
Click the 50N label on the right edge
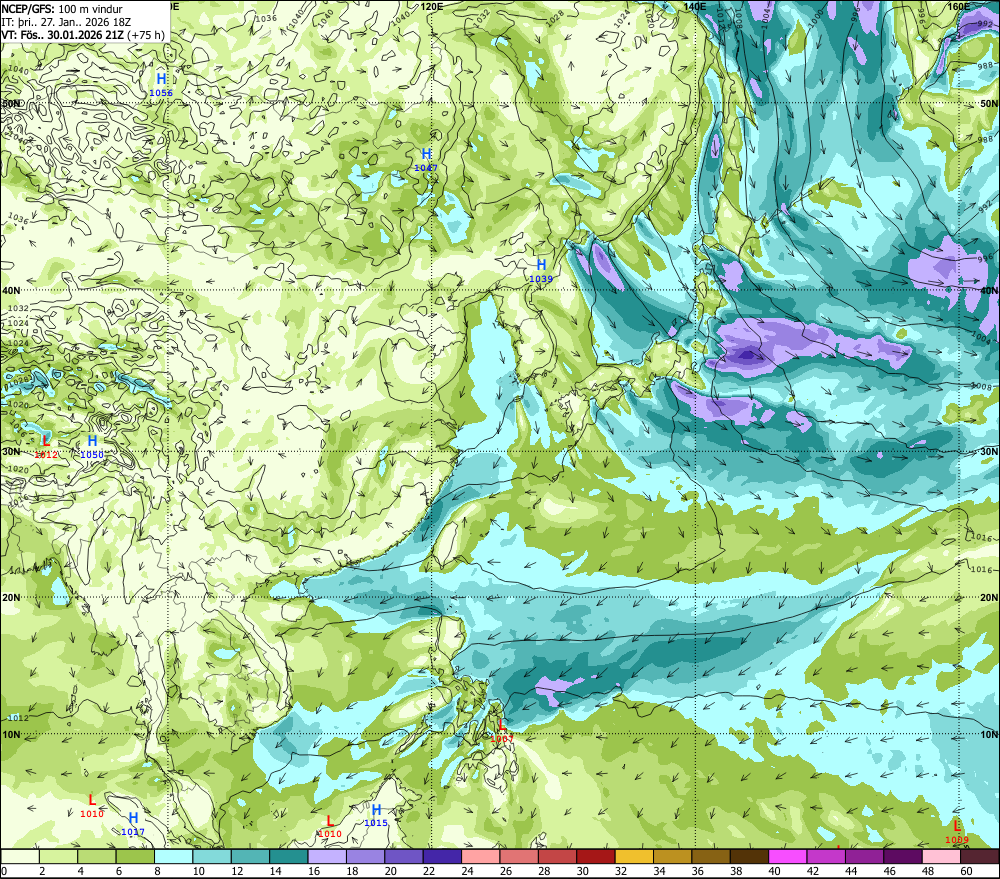tap(989, 103)
